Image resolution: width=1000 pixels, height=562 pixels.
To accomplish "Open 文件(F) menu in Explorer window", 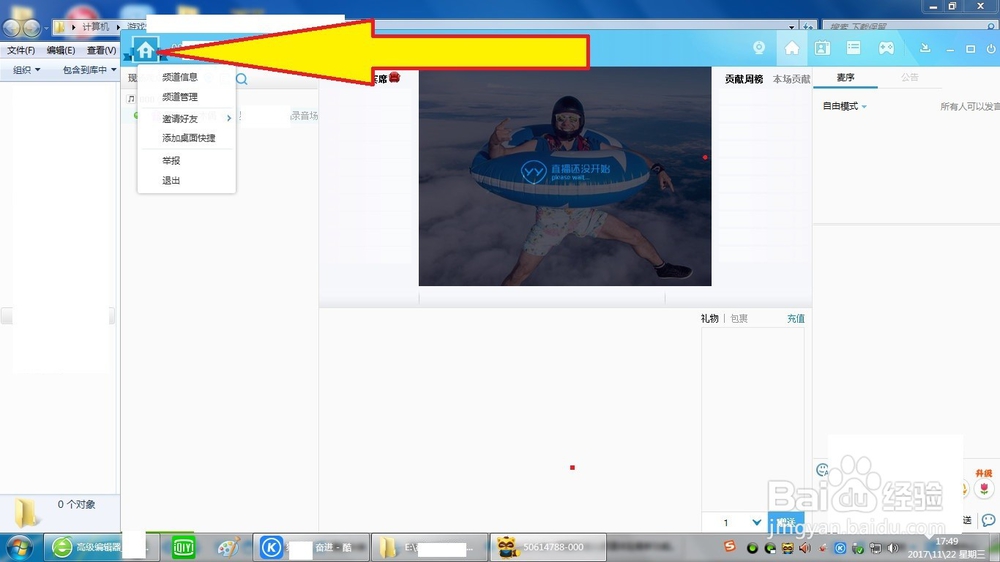I will point(21,50).
